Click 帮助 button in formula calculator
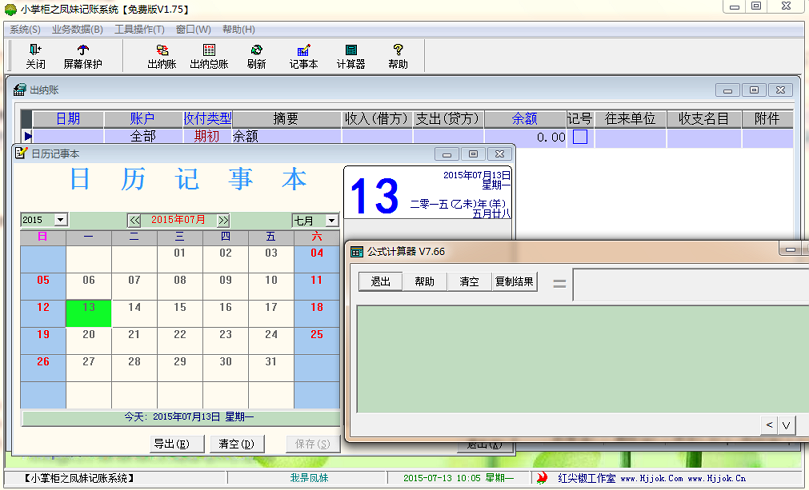The image size is (809, 490). pyautogui.click(x=425, y=282)
